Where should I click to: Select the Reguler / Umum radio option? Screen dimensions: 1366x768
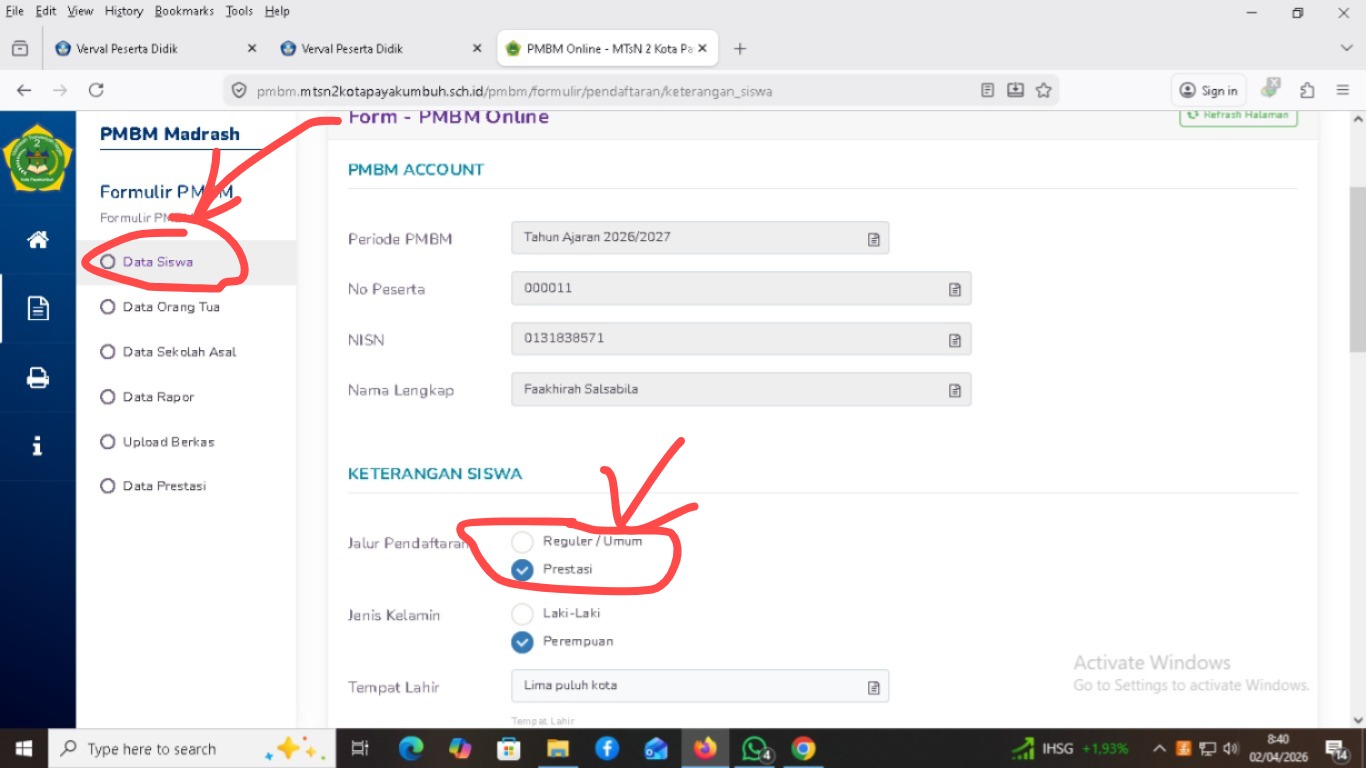click(x=522, y=542)
